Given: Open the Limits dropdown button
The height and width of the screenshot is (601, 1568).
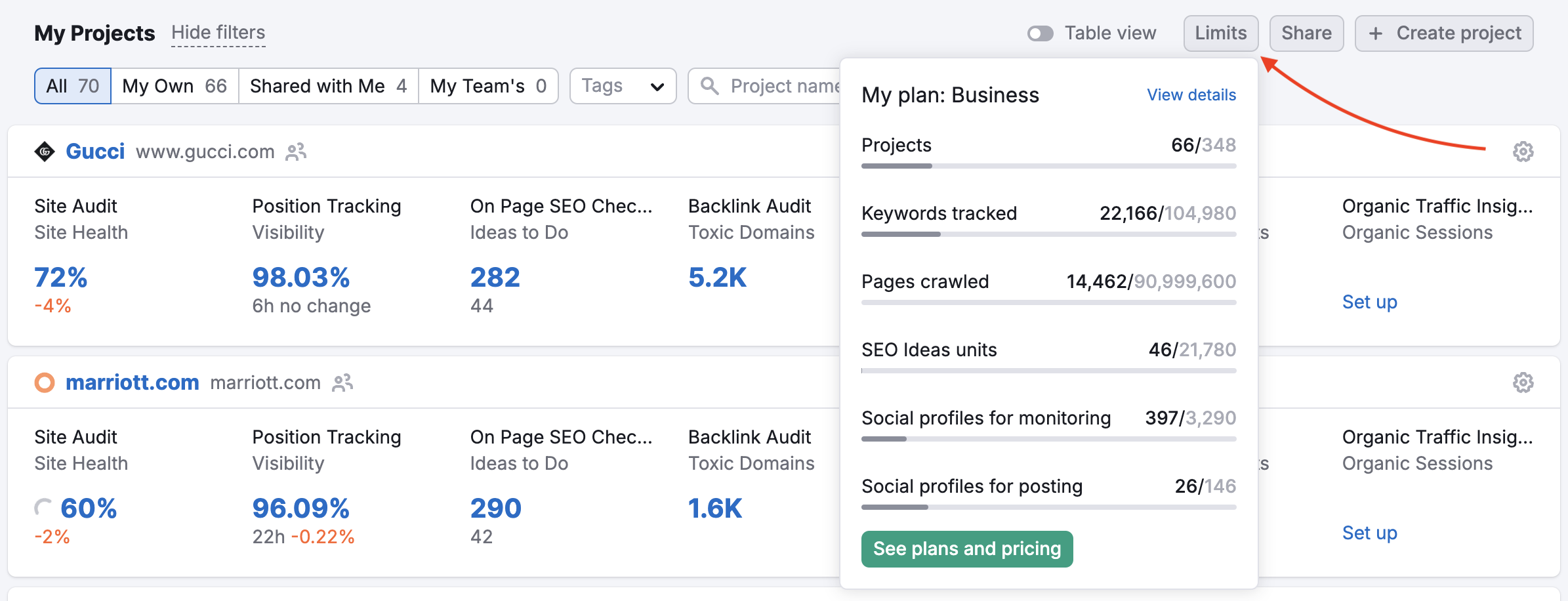Looking at the screenshot, I should (1220, 33).
